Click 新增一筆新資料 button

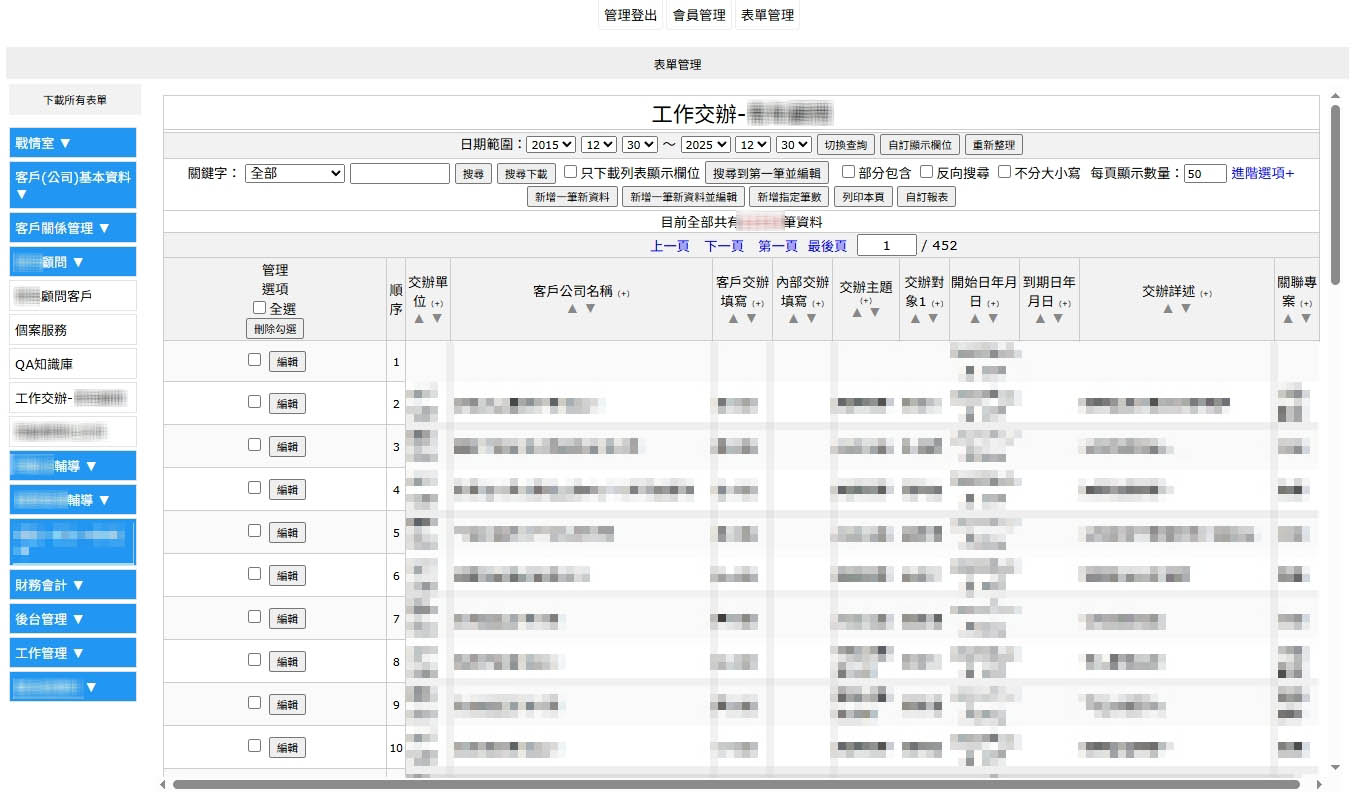point(572,197)
